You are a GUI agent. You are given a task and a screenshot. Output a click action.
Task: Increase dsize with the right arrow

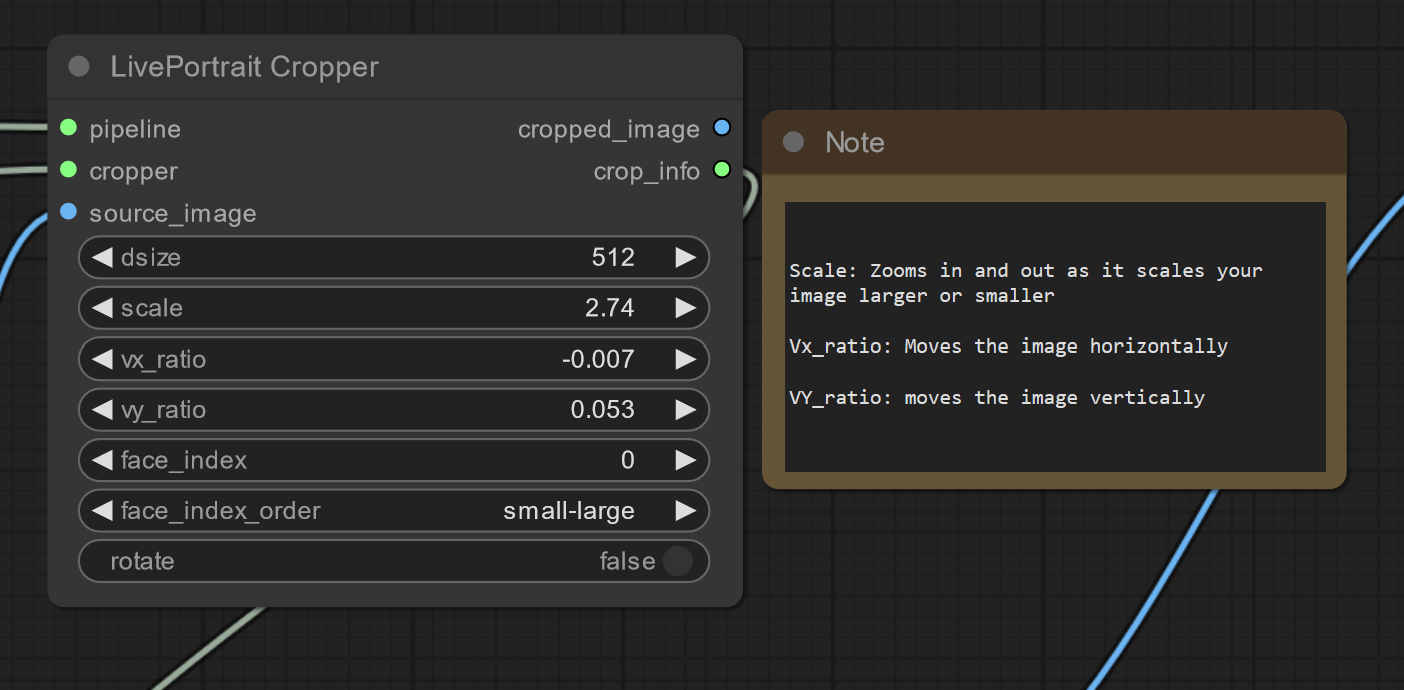click(x=685, y=257)
